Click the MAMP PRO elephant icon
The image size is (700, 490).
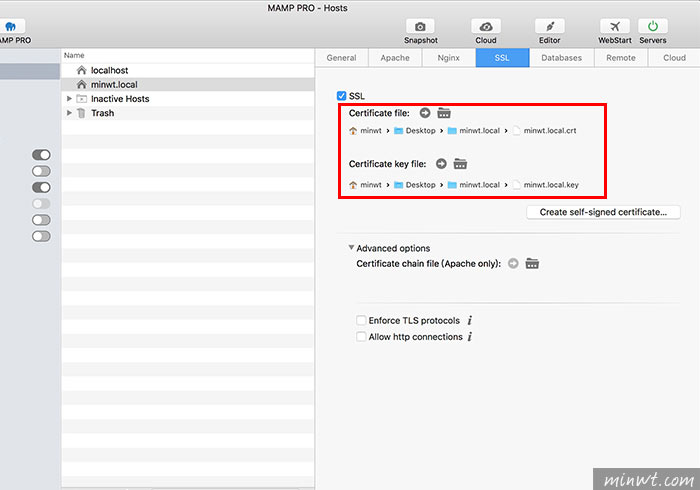[x=11, y=27]
